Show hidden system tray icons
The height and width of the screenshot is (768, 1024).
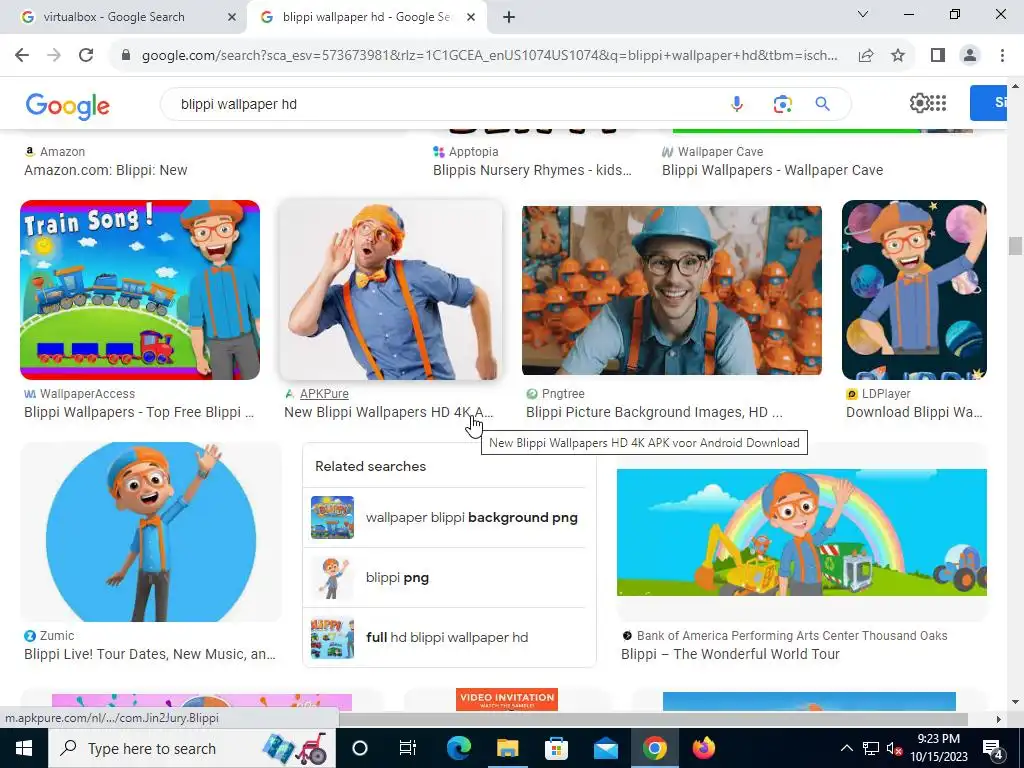click(x=846, y=748)
